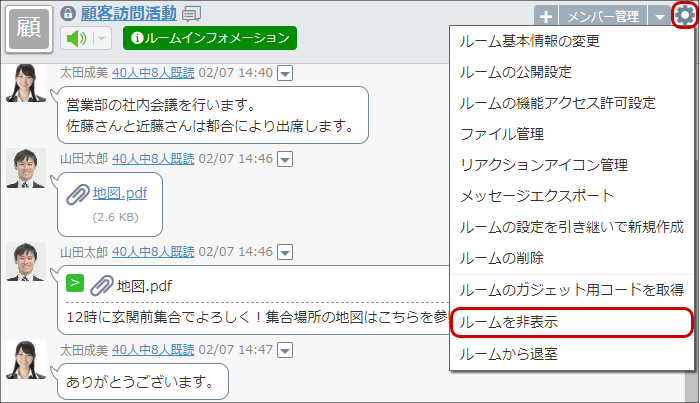The image size is (700, 403).
Task: Choose ルームの機能アクセス許可設定
Action: (x=572, y=103)
